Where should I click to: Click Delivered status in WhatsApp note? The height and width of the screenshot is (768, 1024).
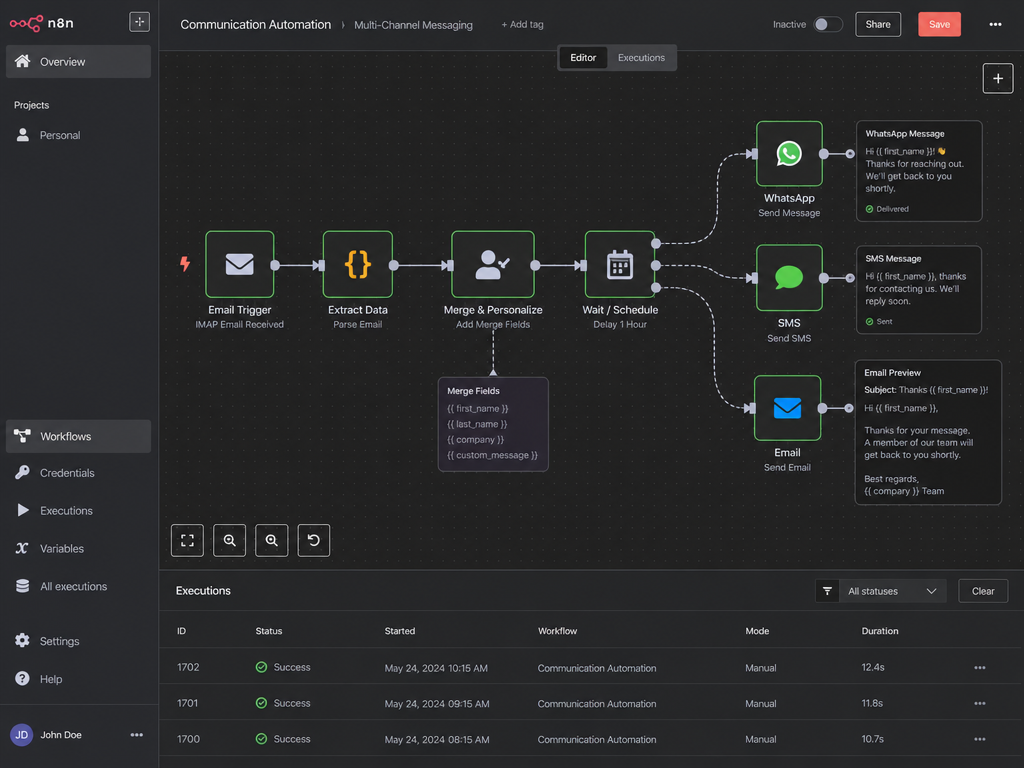[x=887, y=209]
